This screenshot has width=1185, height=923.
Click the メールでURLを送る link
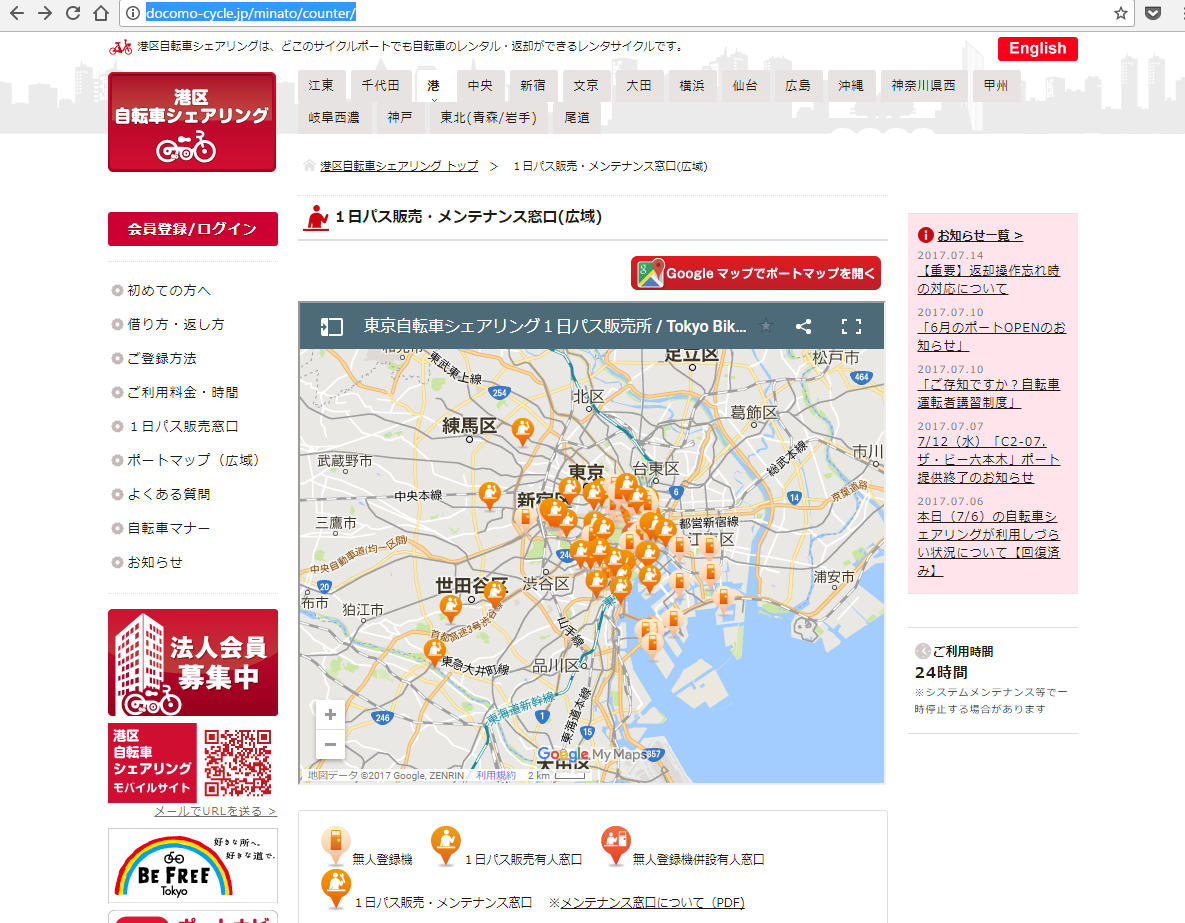215,811
